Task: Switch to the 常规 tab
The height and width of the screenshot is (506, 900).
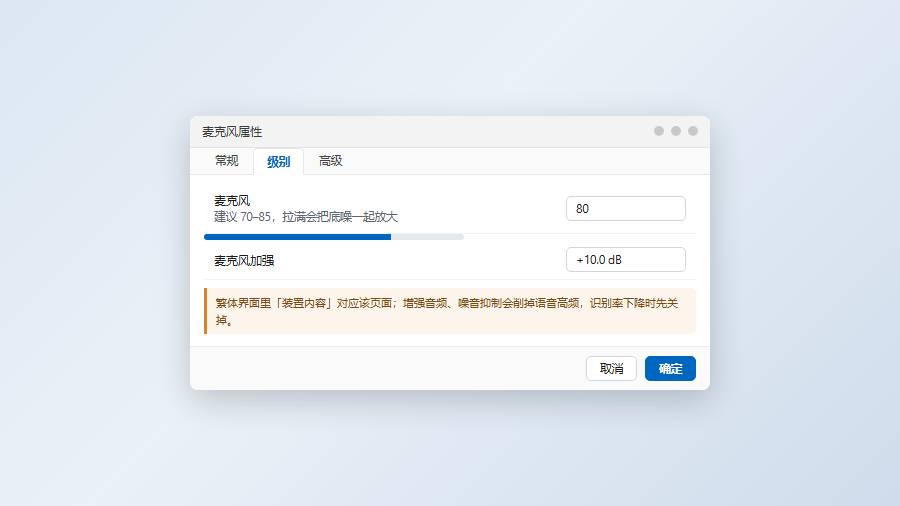Action: pyautogui.click(x=227, y=161)
